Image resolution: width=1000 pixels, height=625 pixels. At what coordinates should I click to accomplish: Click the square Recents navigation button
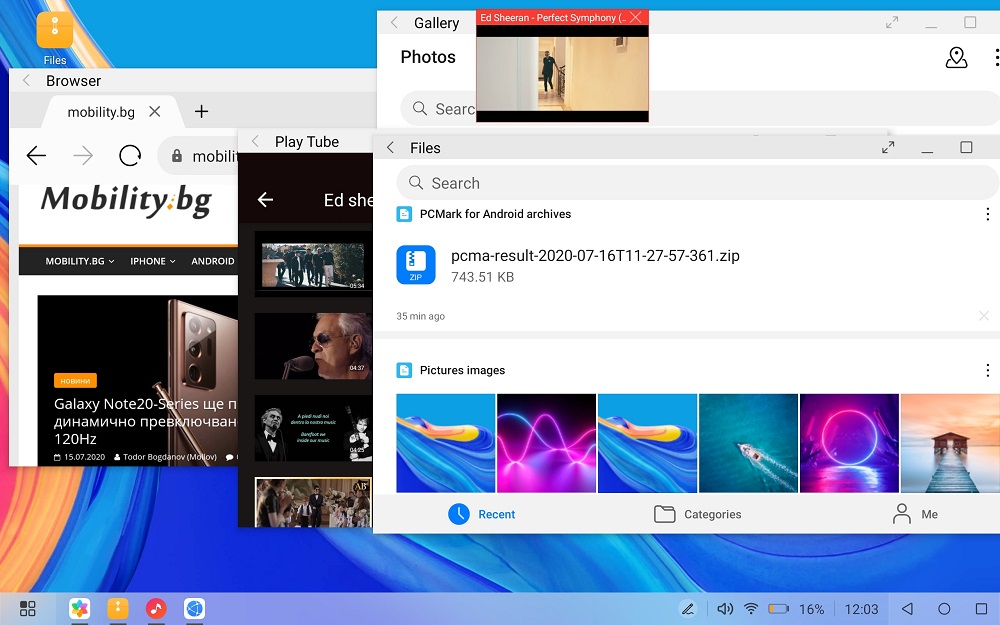click(x=982, y=609)
